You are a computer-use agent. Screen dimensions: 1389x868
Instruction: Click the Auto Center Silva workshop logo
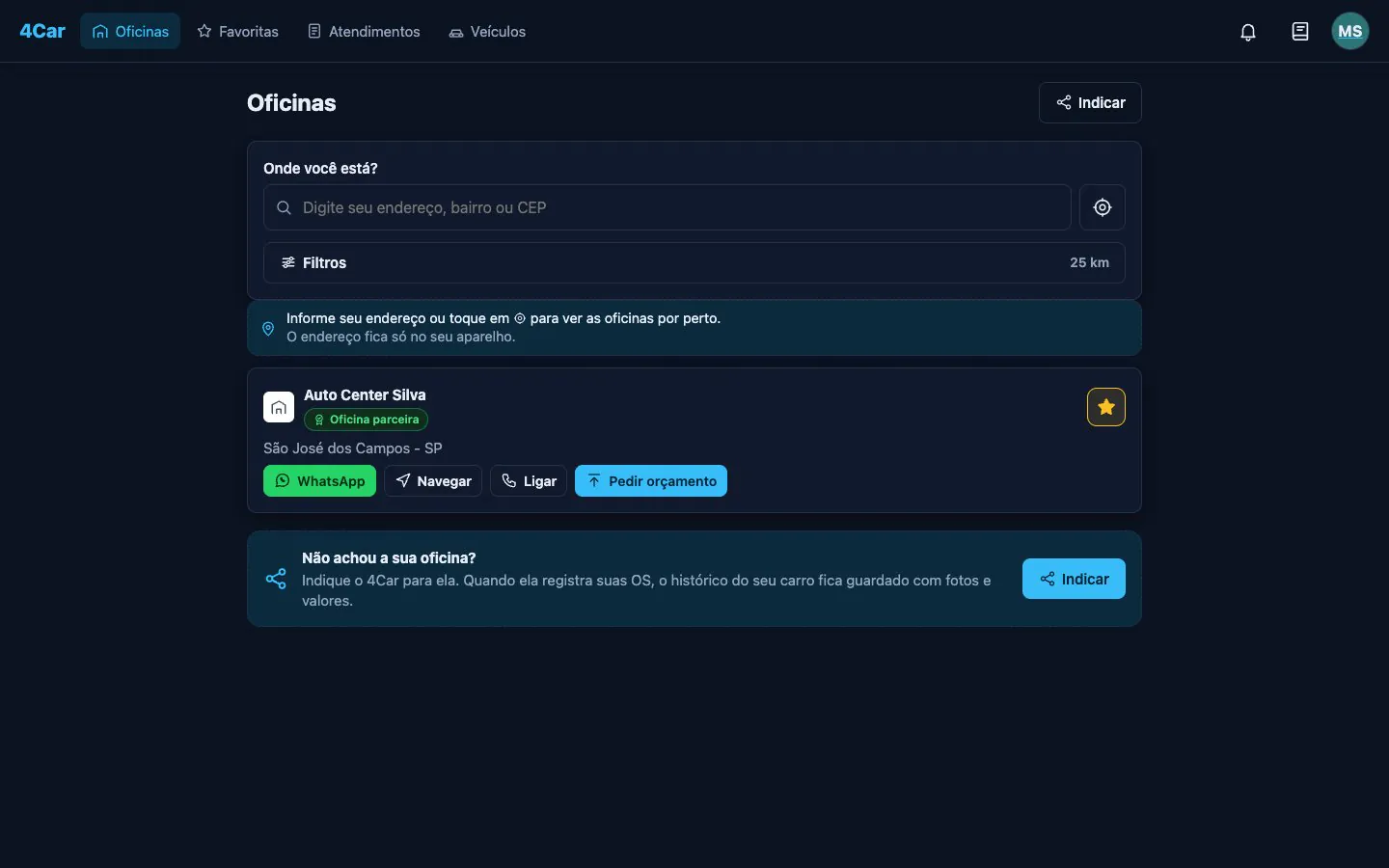pyautogui.click(x=279, y=407)
